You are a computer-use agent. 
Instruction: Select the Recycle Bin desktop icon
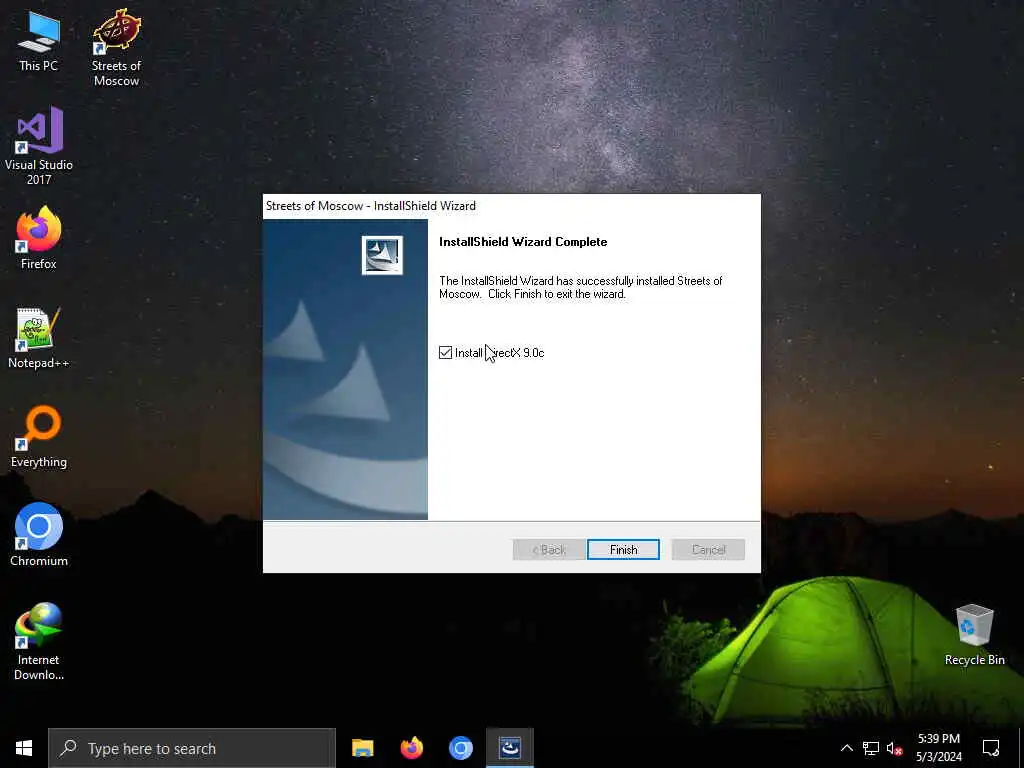[974, 635]
